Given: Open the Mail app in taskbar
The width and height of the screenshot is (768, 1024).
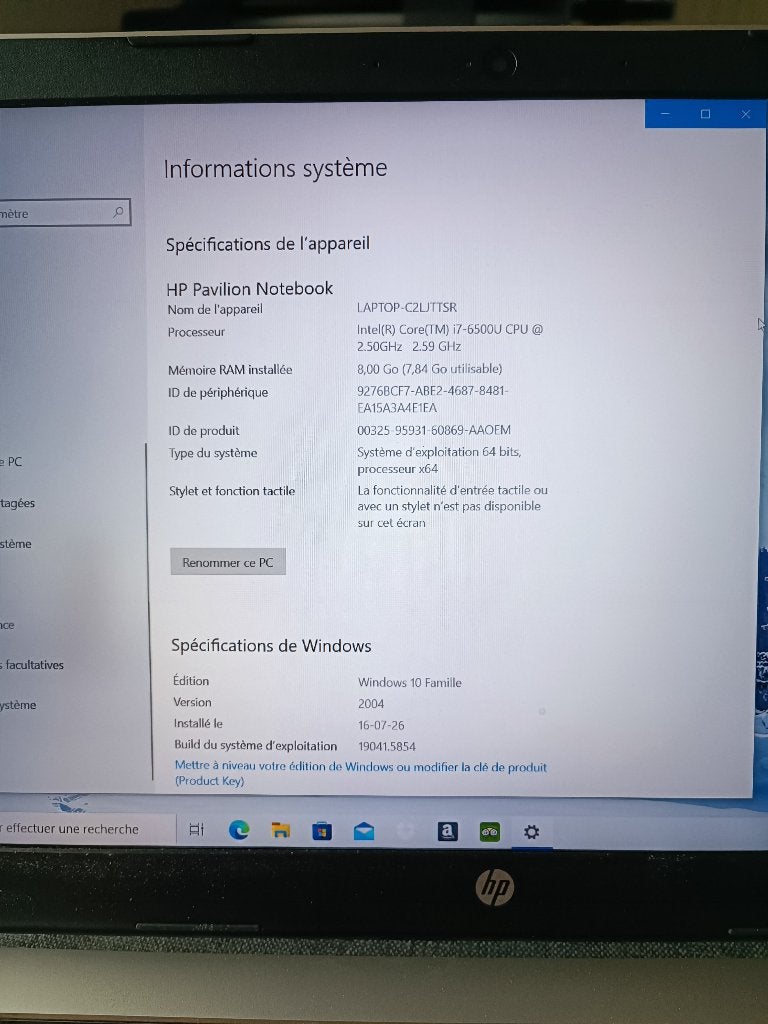Looking at the screenshot, I should [364, 831].
